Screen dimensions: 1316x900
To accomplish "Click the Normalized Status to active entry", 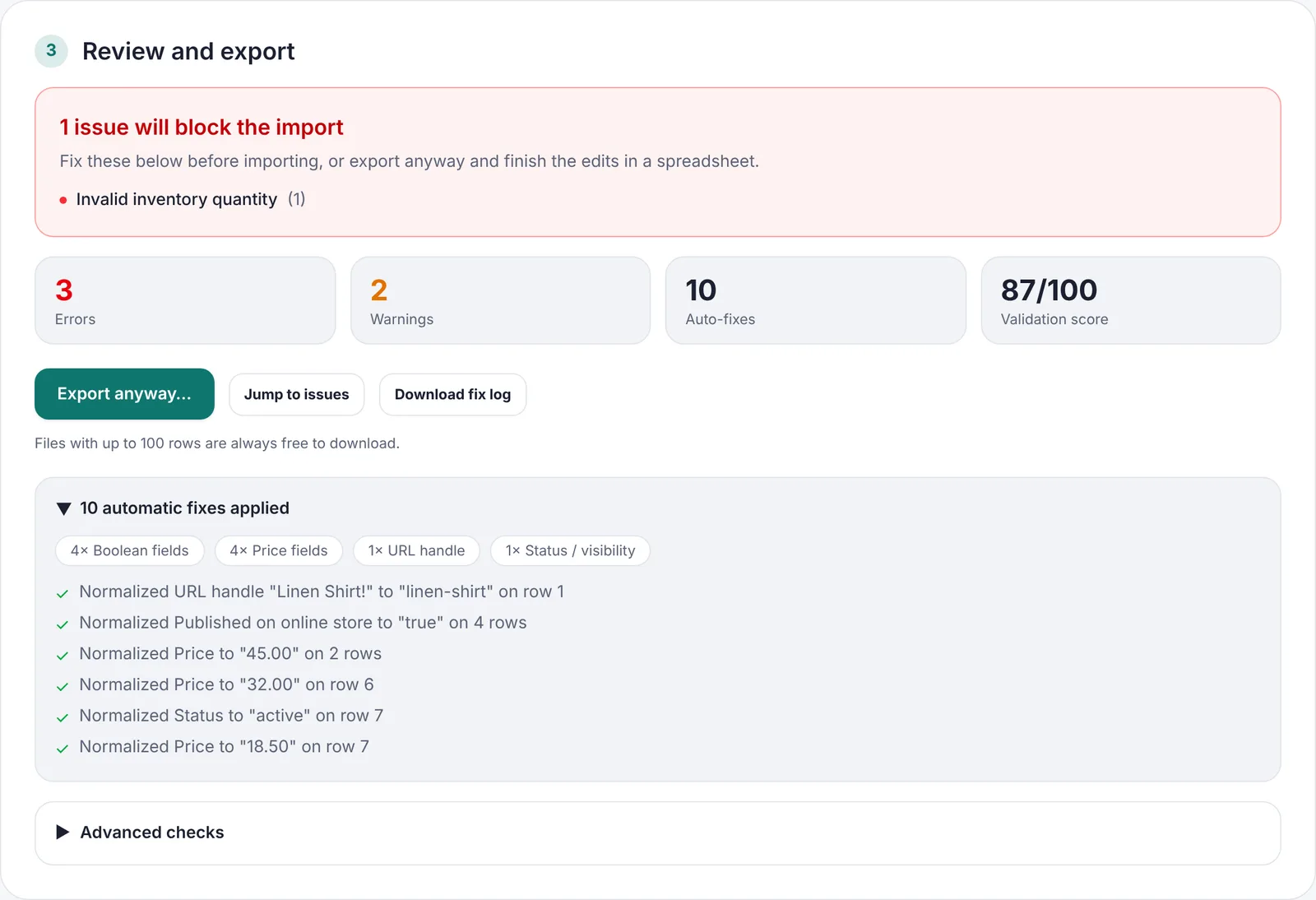I will pyautogui.click(x=231, y=716).
